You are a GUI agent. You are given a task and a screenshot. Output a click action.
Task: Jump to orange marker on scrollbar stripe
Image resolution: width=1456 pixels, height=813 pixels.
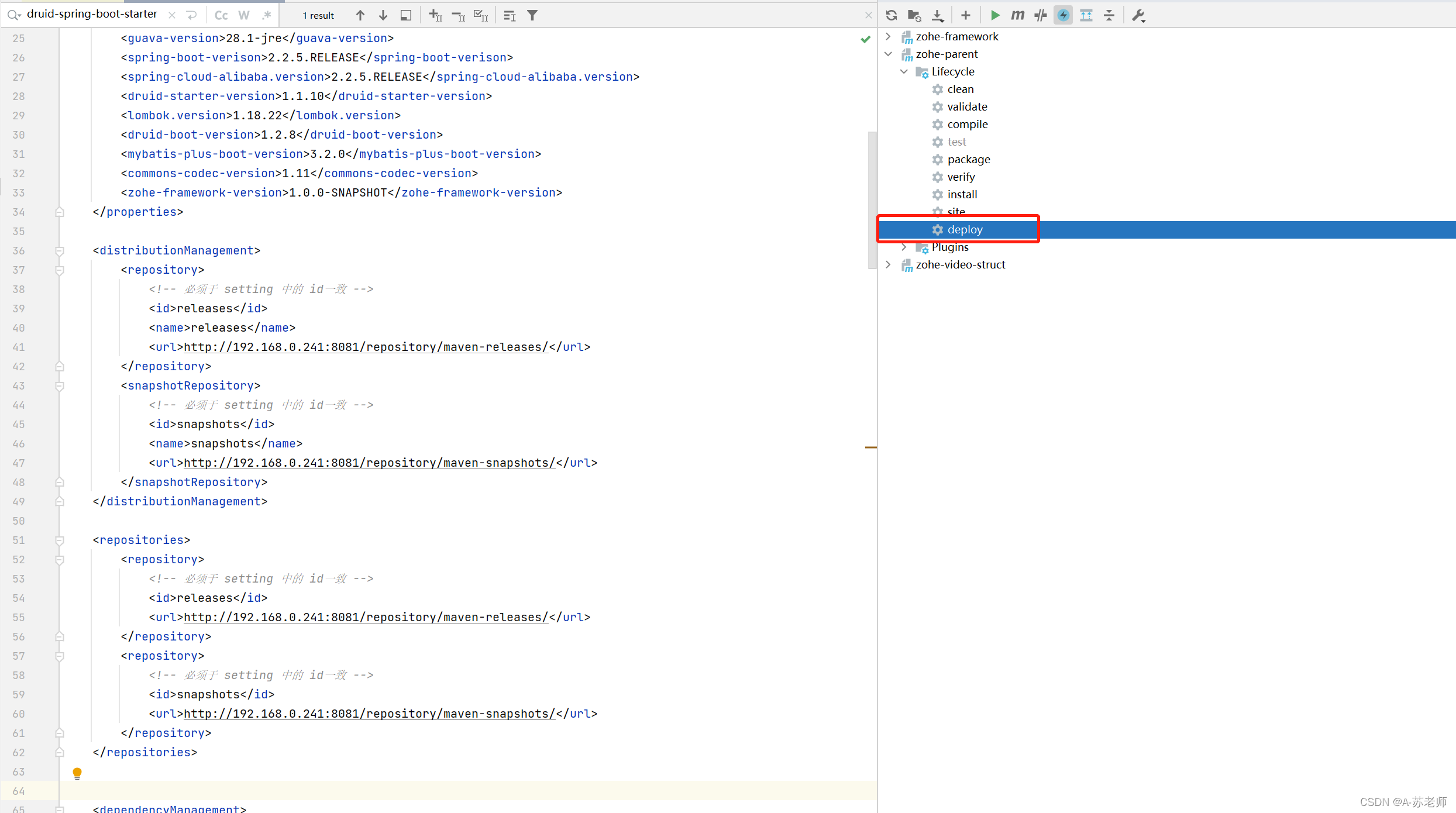tap(871, 447)
